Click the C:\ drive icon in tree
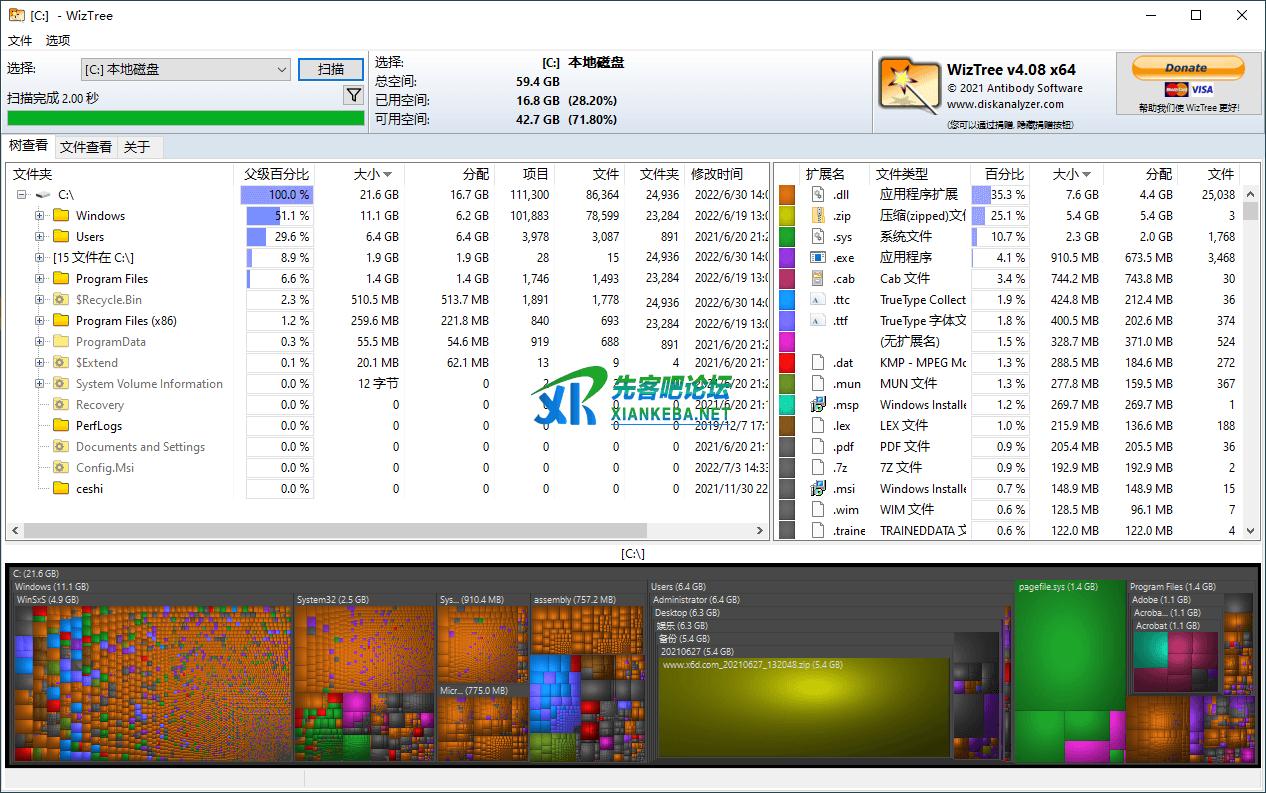The height and width of the screenshot is (793, 1266). [x=43, y=195]
